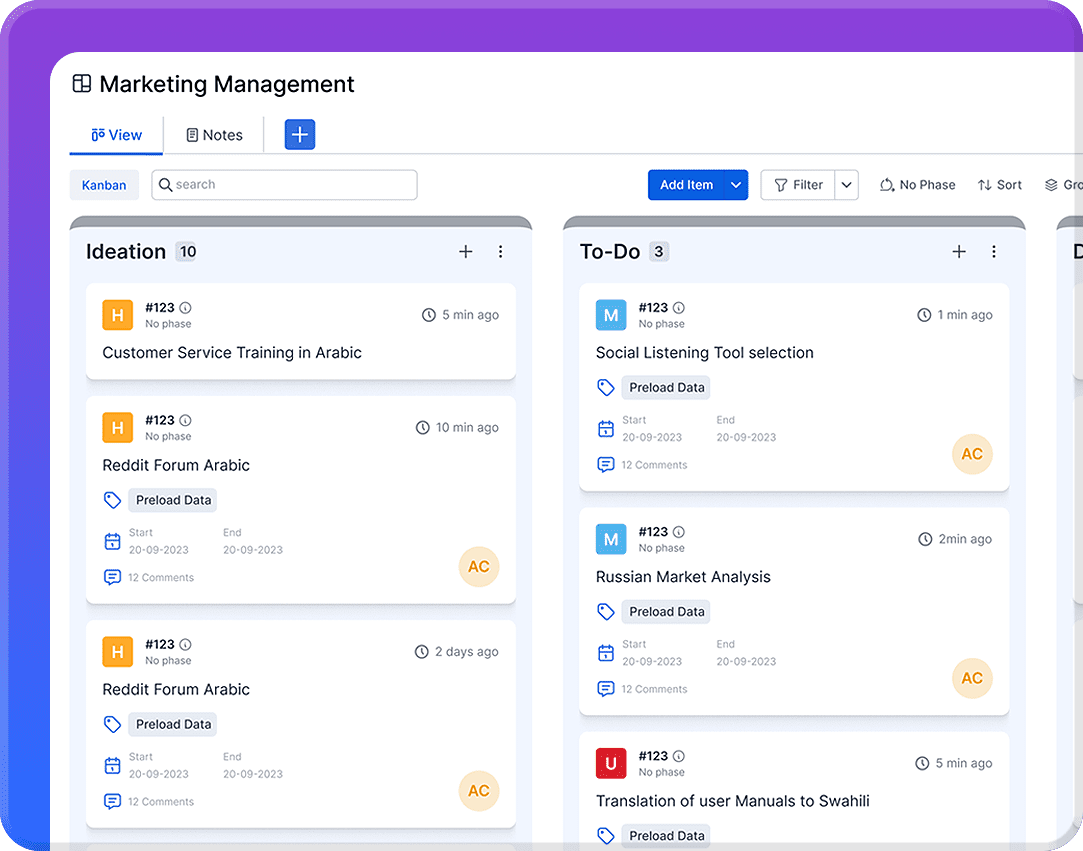Click the Group layers icon
Screen dimensions: 1083x851
[1051, 184]
